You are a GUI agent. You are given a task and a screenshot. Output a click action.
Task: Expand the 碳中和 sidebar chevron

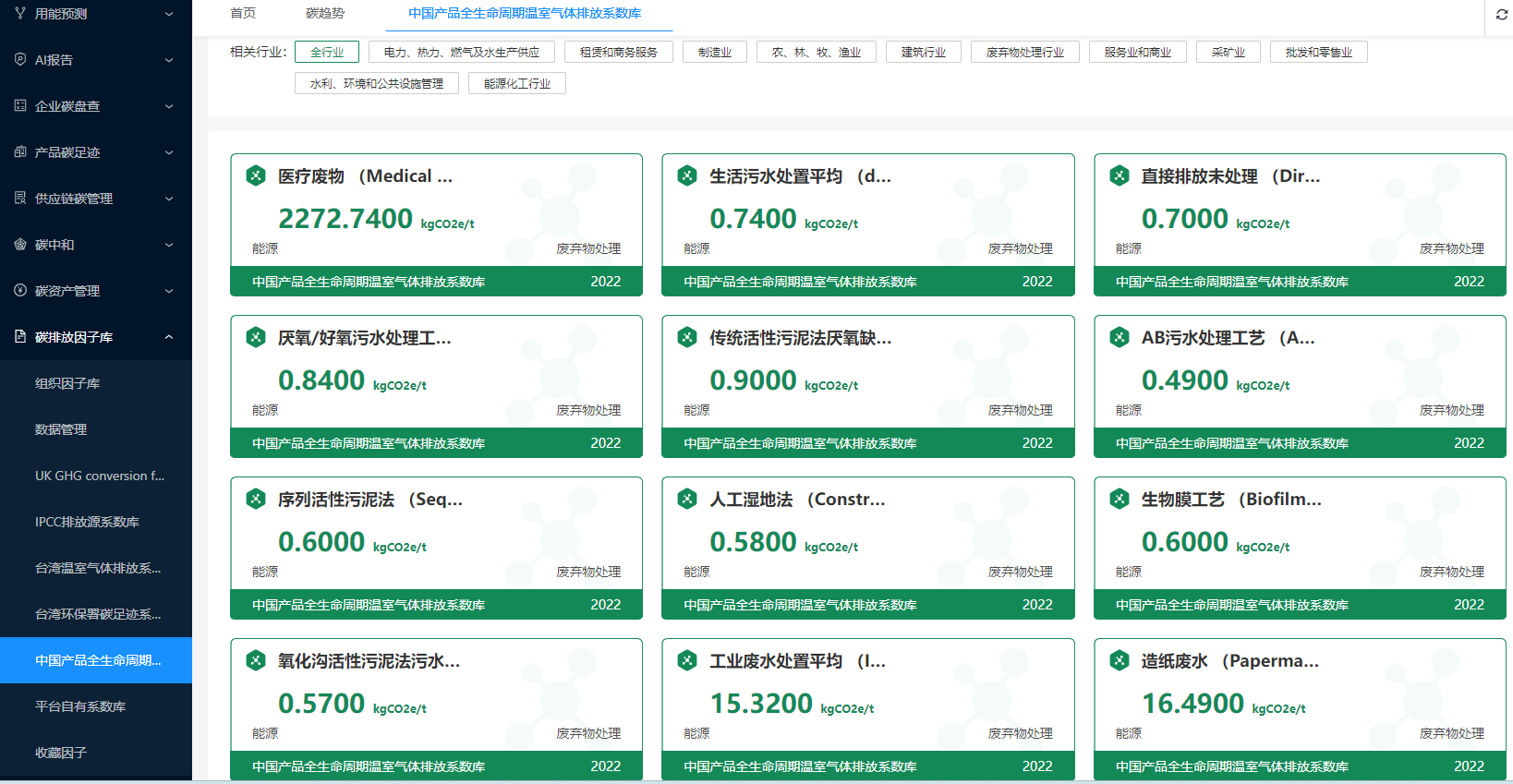[169, 245]
